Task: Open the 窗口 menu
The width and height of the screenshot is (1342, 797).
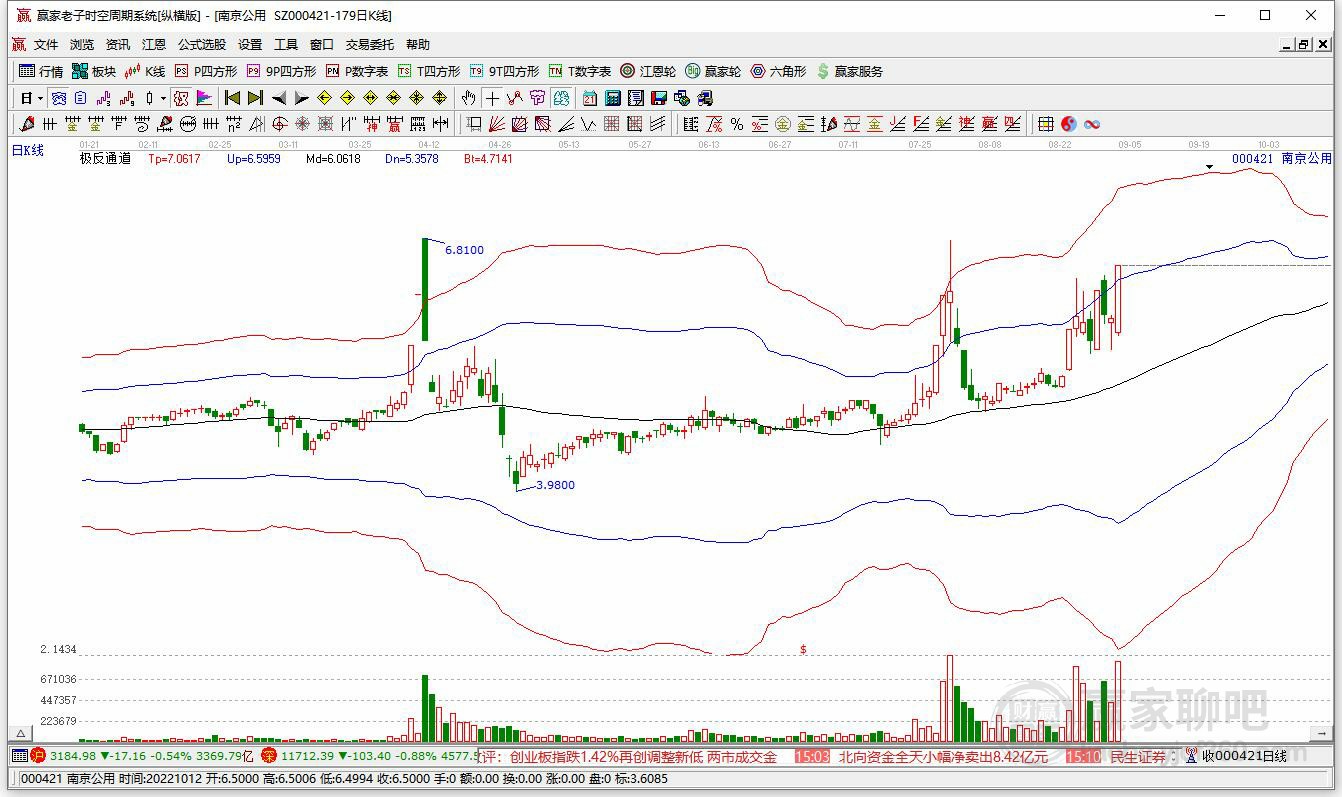Action: [322, 45]
